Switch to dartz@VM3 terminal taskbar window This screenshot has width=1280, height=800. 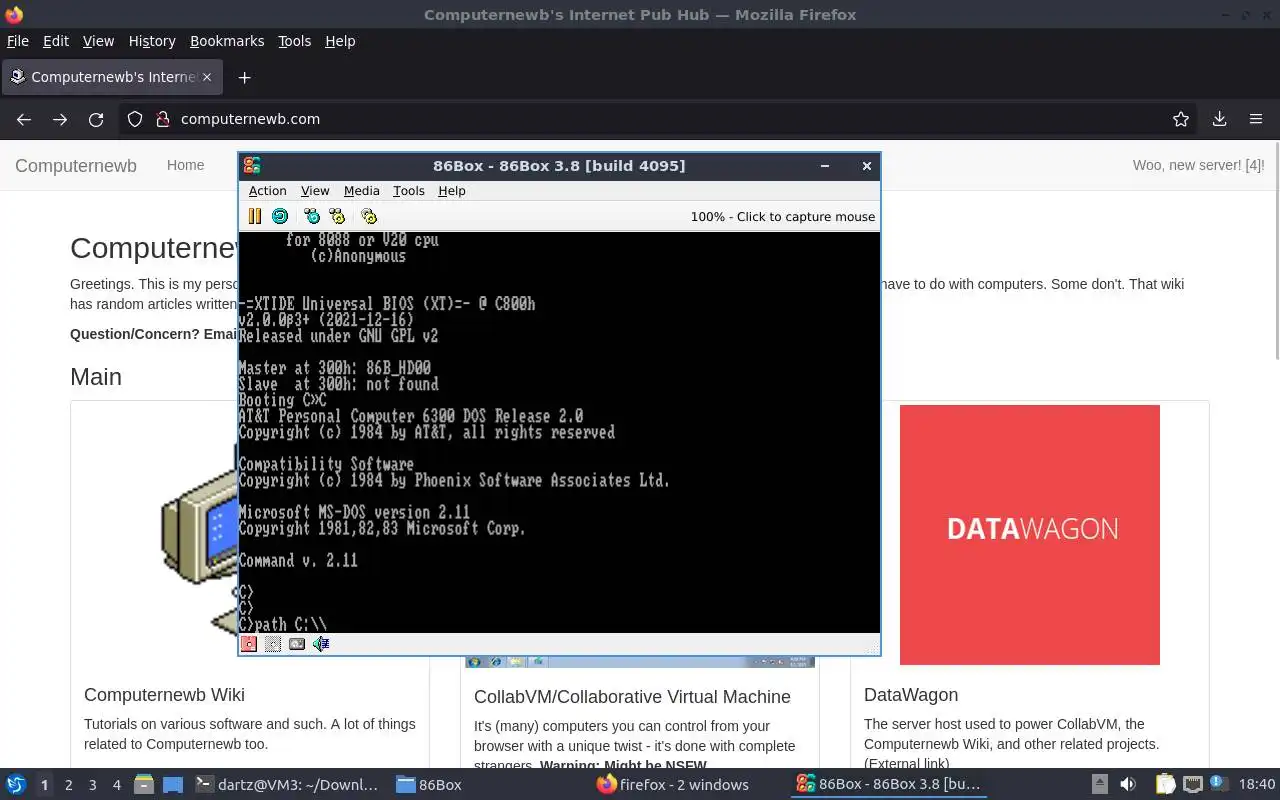tap(286, 785)
